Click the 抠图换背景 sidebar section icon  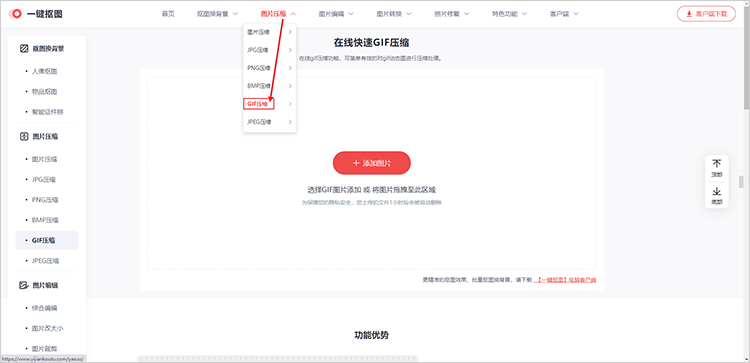(x=24, y=49)
